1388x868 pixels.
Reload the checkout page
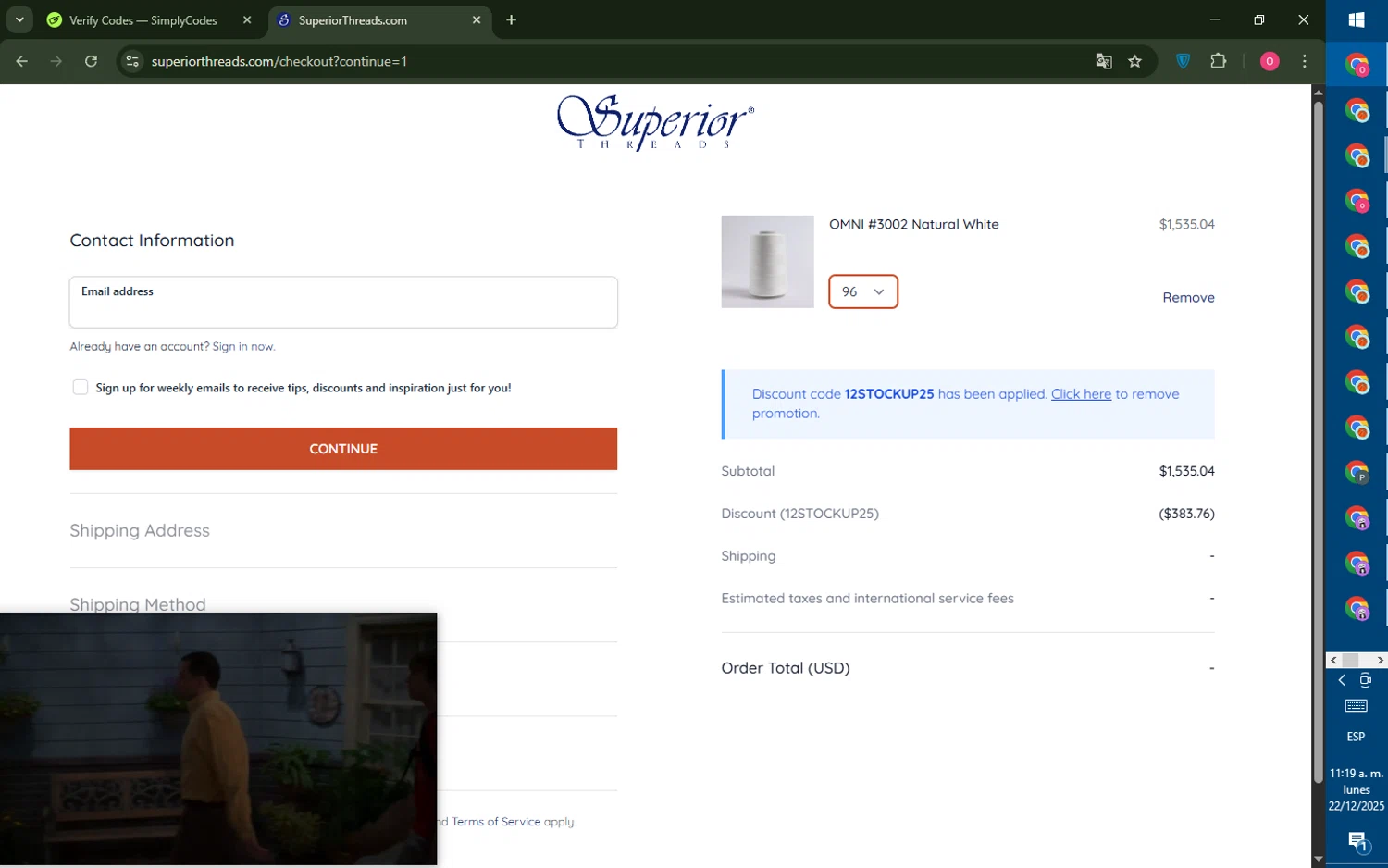pyautogui.click(x=91, y=61)
